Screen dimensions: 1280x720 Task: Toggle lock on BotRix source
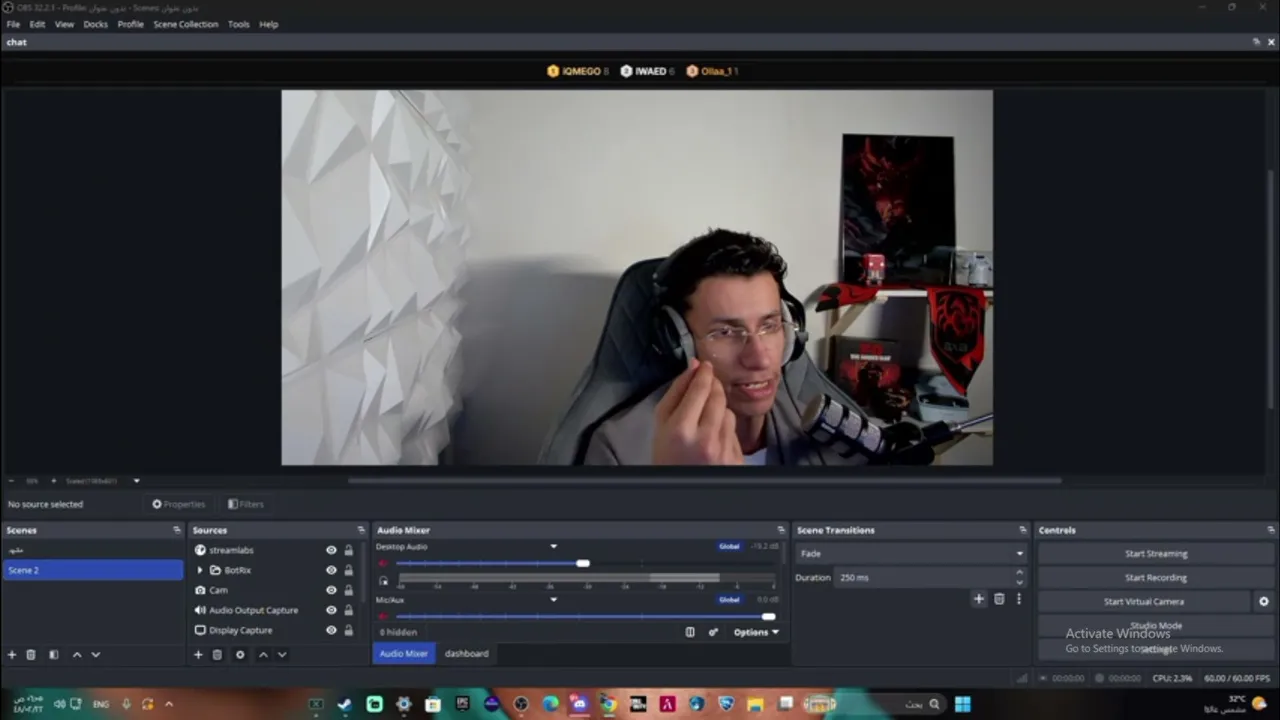coord(349,570)
